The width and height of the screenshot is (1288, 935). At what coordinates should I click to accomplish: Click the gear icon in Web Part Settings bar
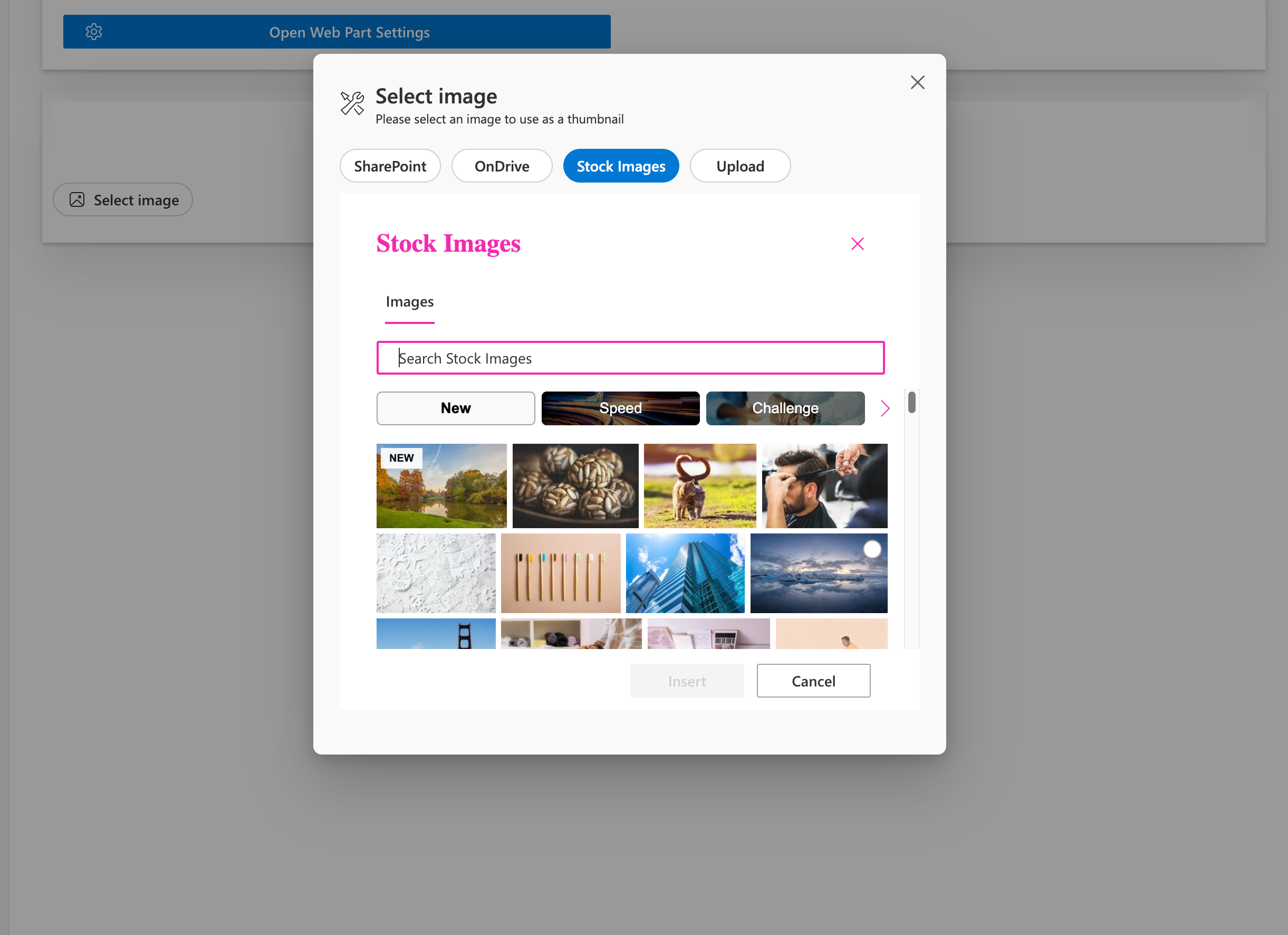[x=94, y=32]
